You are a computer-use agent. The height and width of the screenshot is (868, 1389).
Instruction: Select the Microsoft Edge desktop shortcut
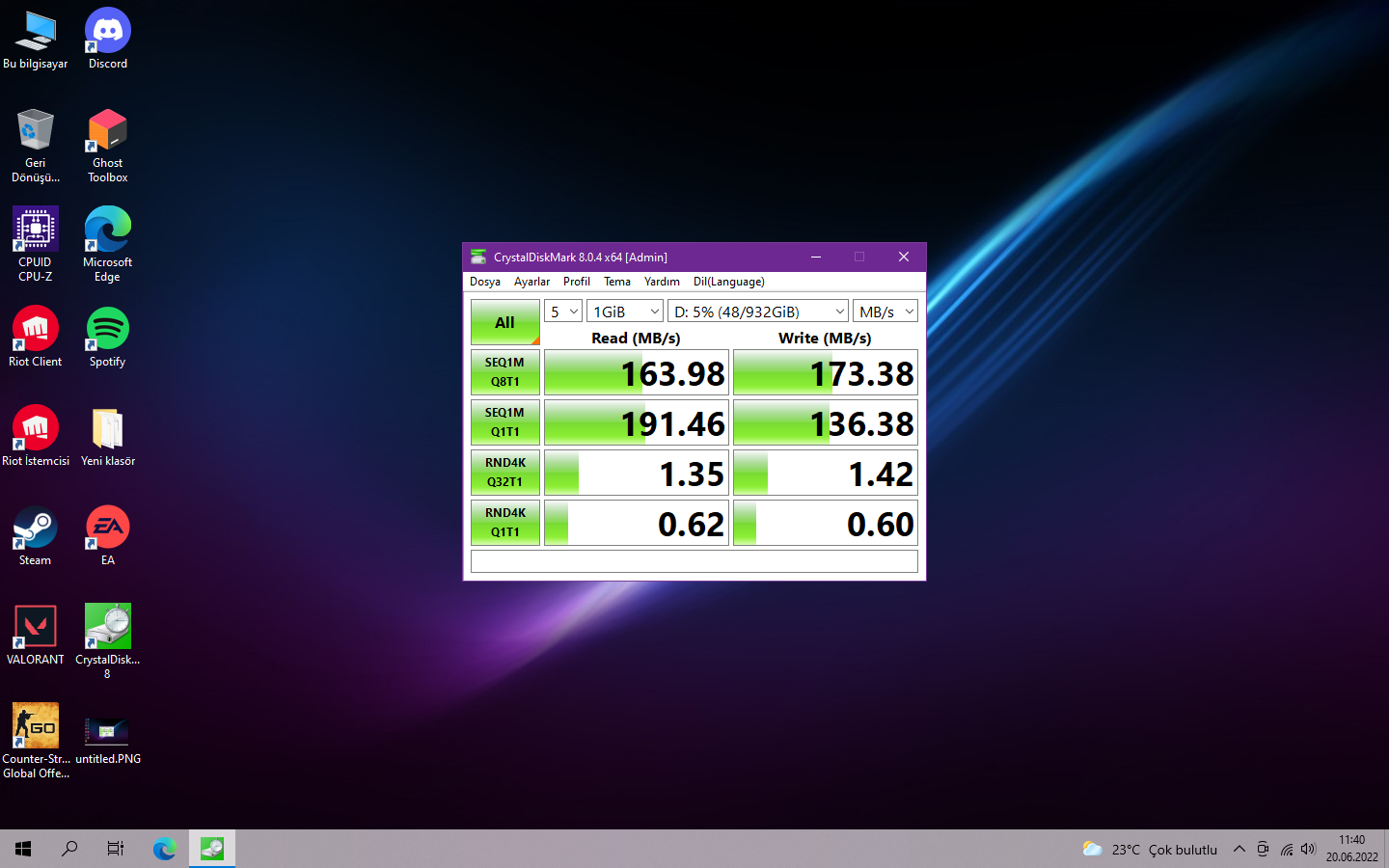pyautogui.click(x=108, y=245)
